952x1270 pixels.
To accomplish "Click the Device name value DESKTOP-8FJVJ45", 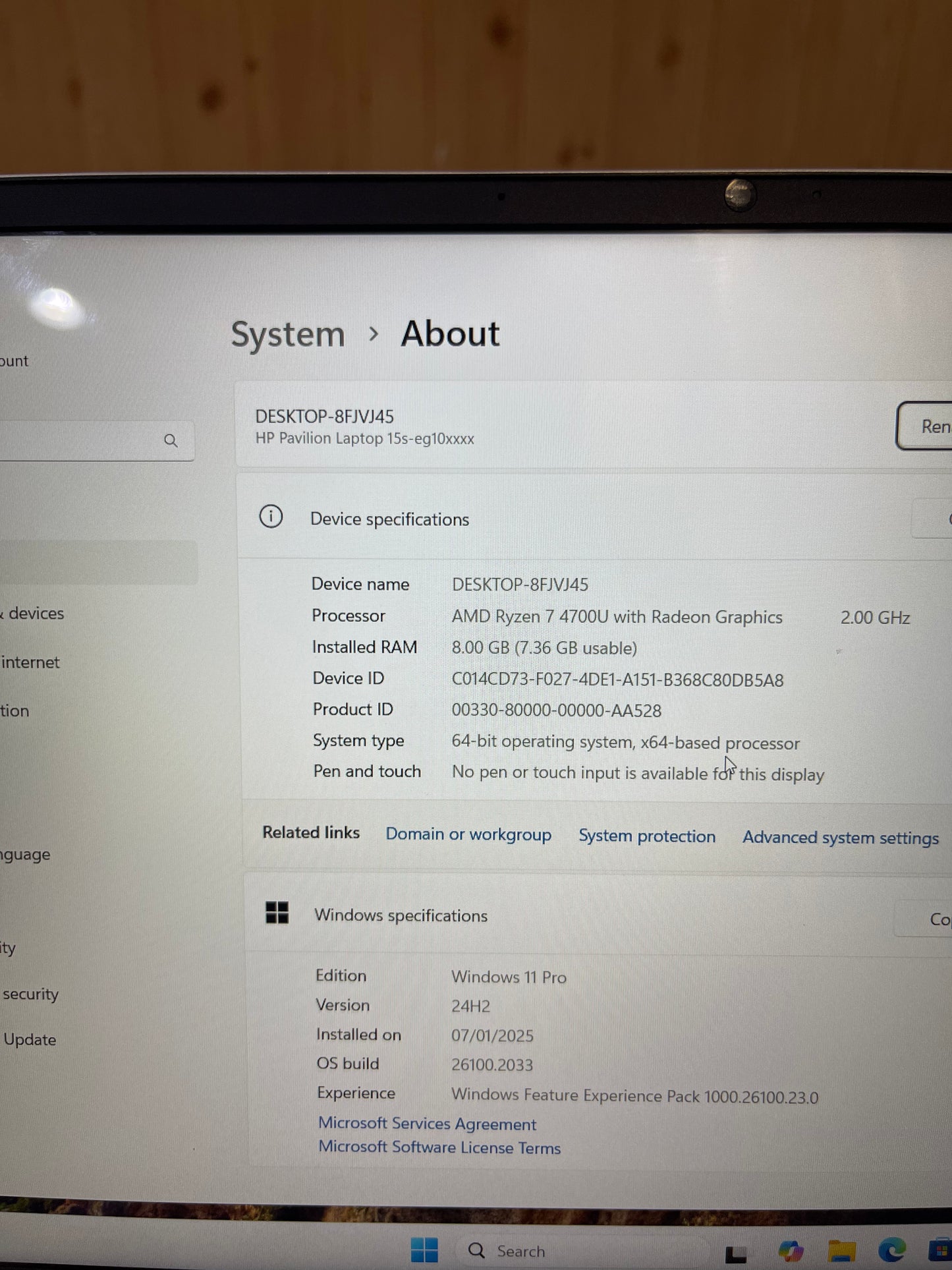I will 520,585.
